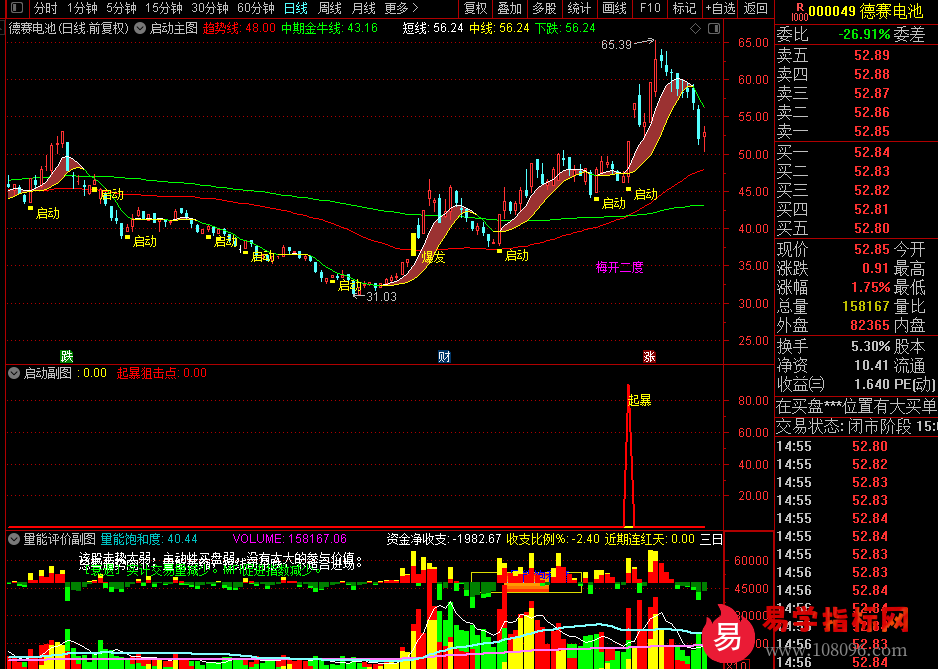The height and width of the screenshot is (669, 938).
Task: Click the 返回 back button
Action: click(x=756, y=8)
